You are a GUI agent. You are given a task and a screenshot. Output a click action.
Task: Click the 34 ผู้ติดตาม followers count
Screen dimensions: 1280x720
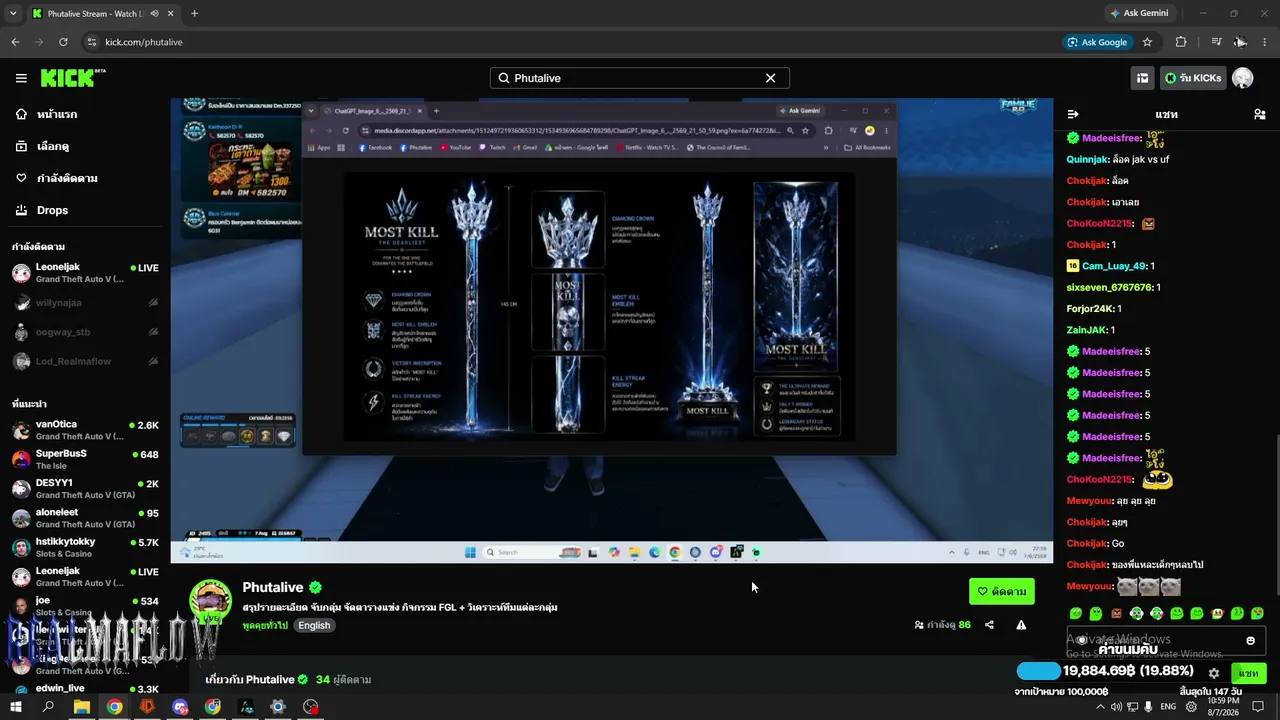point(343,679)
